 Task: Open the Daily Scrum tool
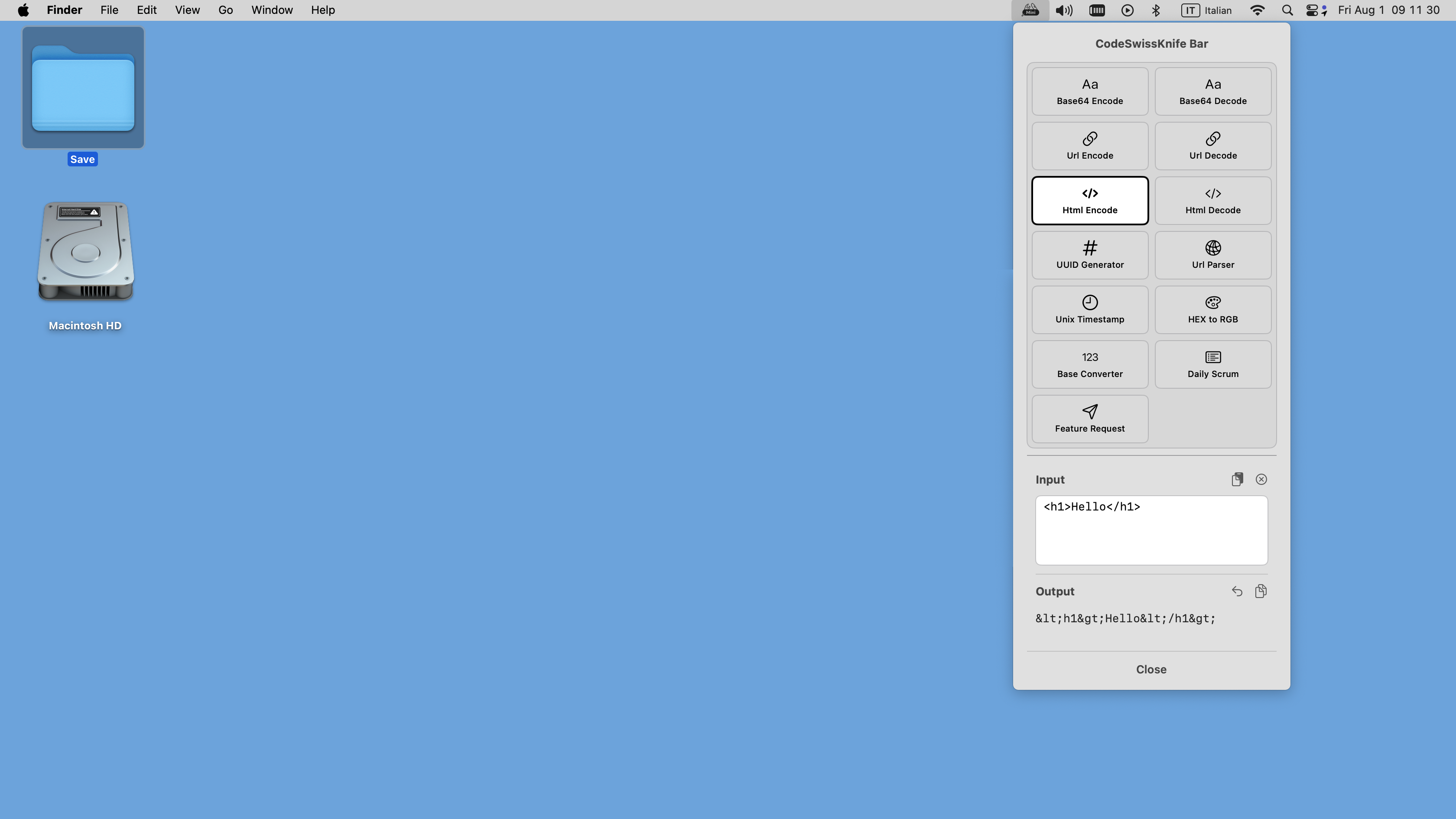pyautogui.click(x=1213, y=364)
